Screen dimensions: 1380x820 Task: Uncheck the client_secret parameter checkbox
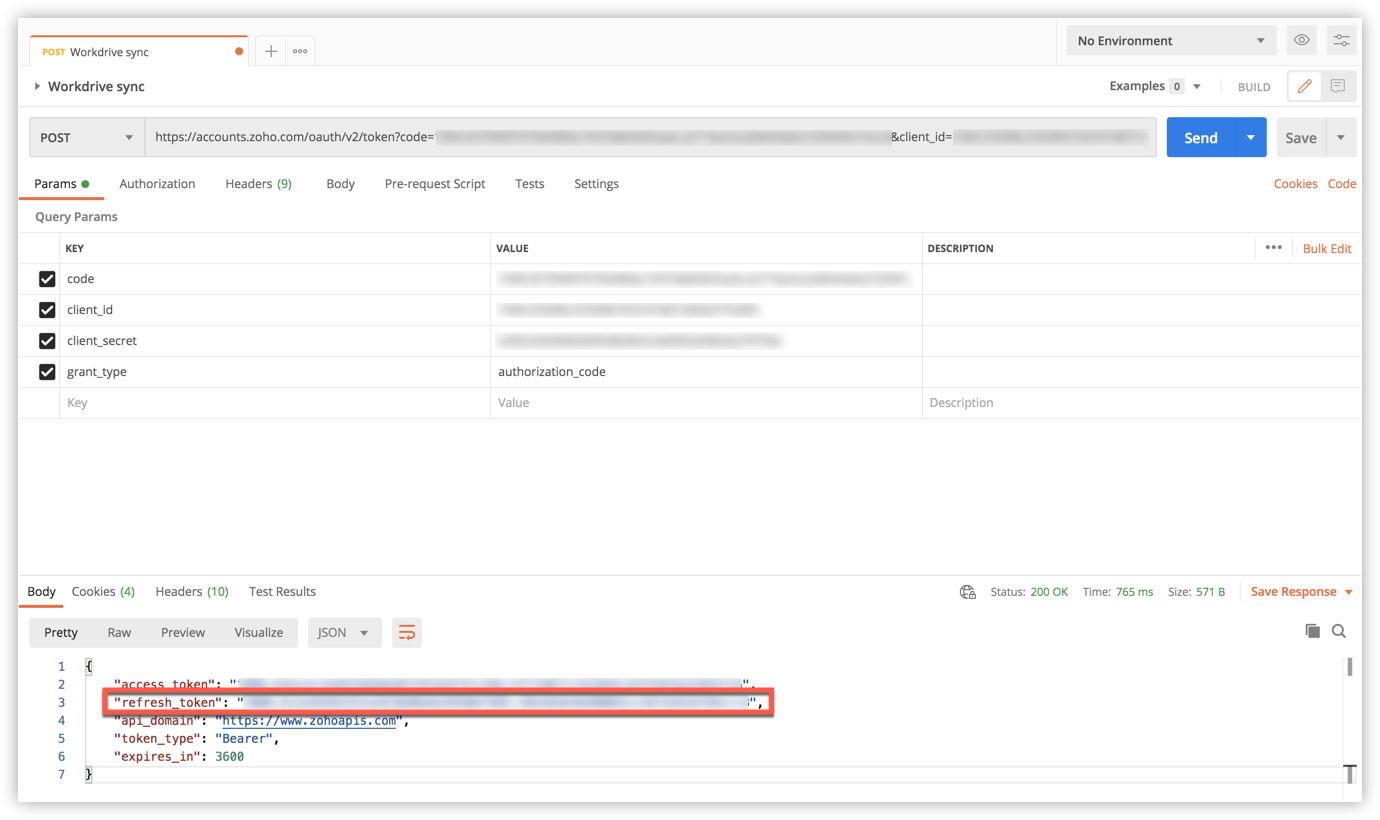pyautogui.click(x=47, y=341)
